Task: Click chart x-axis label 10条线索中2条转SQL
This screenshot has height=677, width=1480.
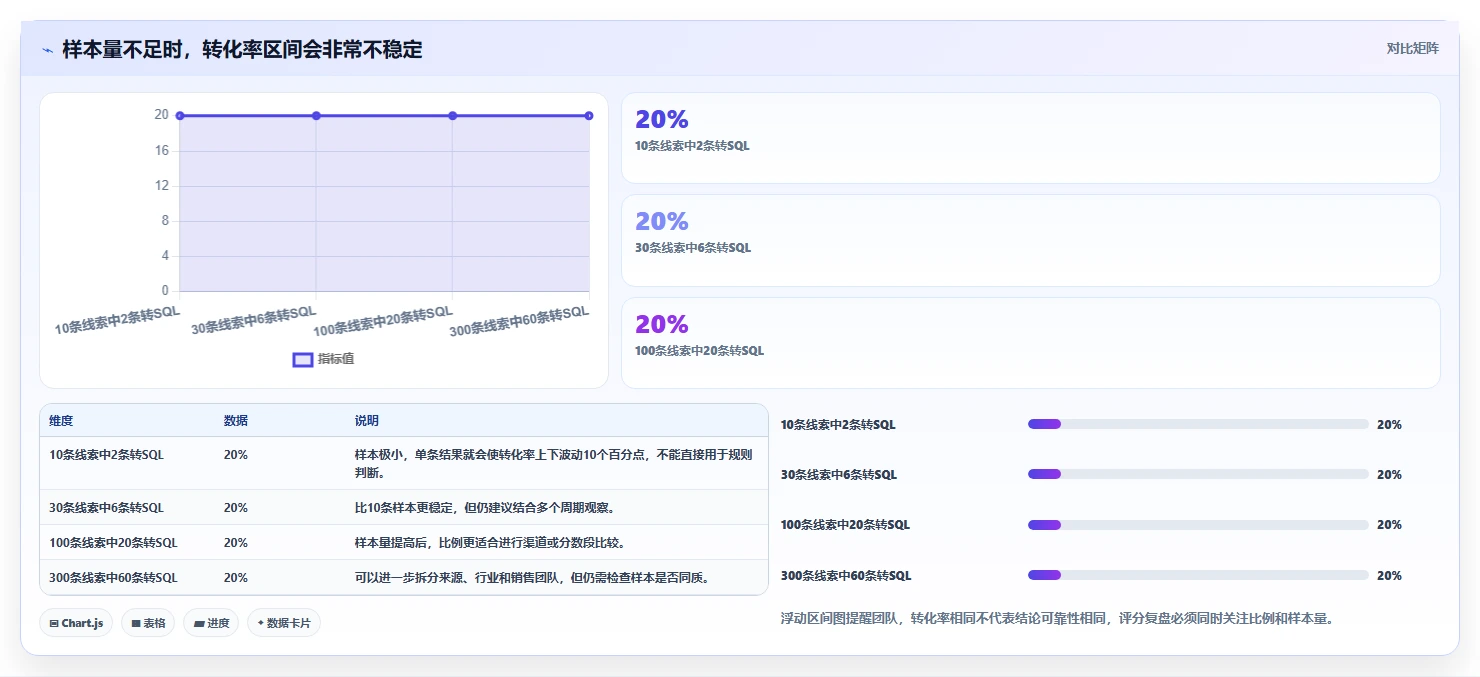Action: click(117, 320)
